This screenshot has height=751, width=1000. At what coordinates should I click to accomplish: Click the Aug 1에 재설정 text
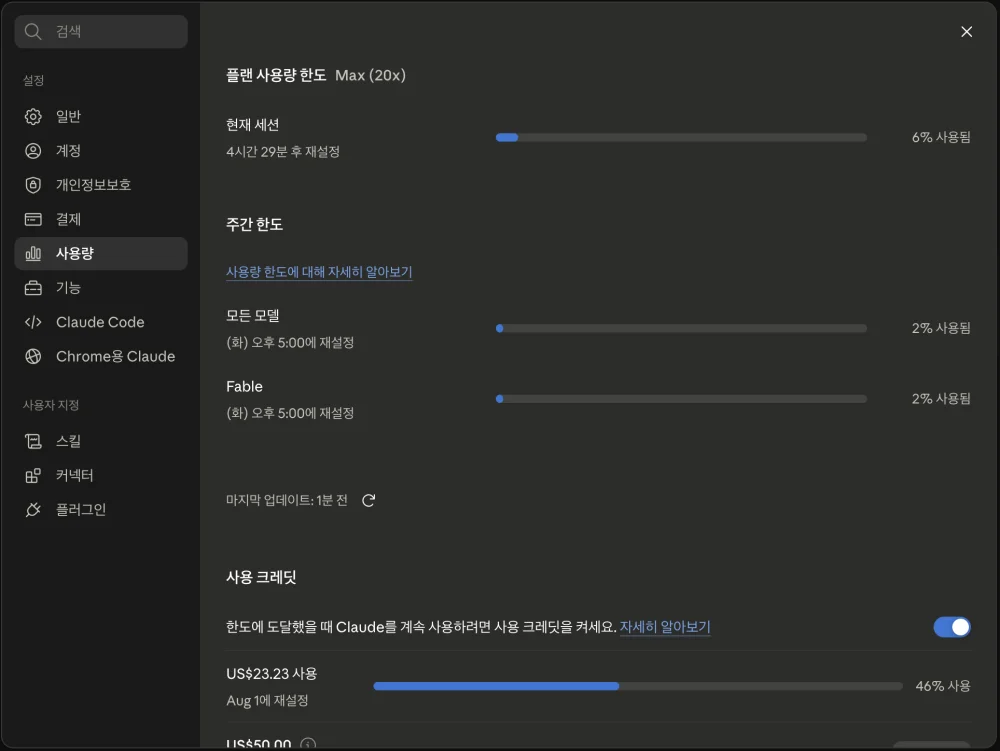(x=267, y=701)
